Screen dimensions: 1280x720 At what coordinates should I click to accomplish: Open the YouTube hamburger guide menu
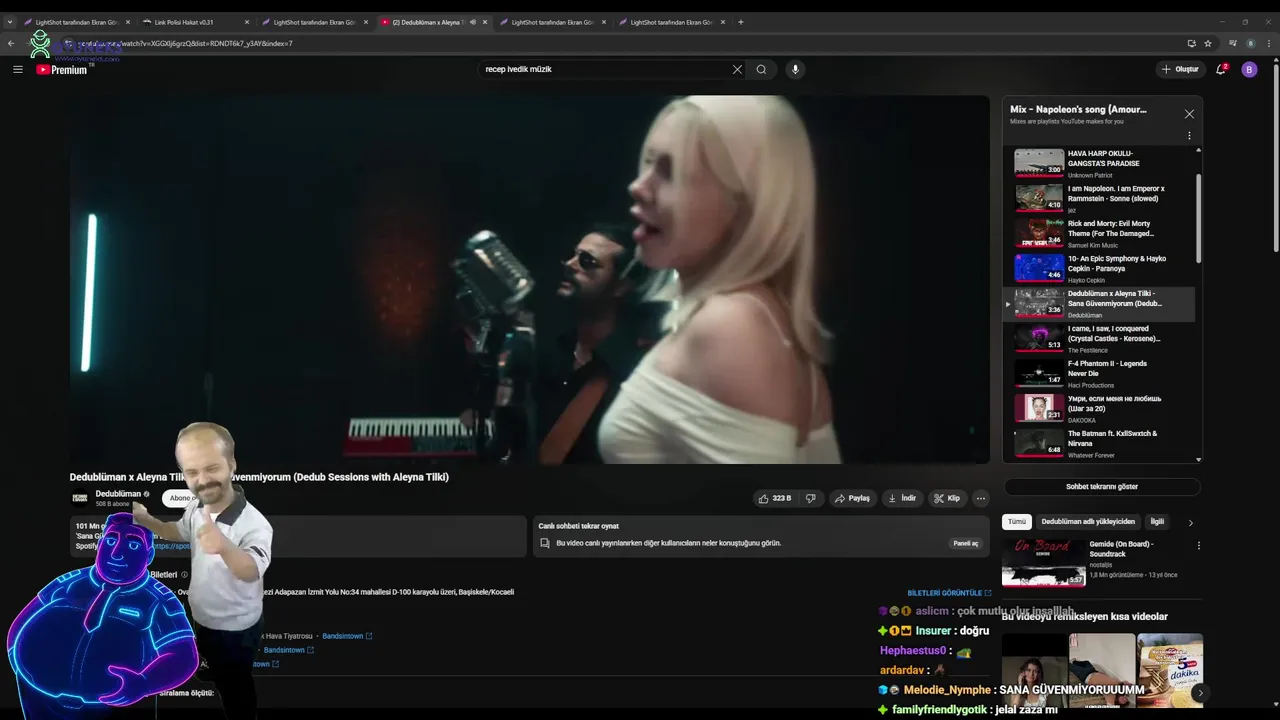pos(18,69)
